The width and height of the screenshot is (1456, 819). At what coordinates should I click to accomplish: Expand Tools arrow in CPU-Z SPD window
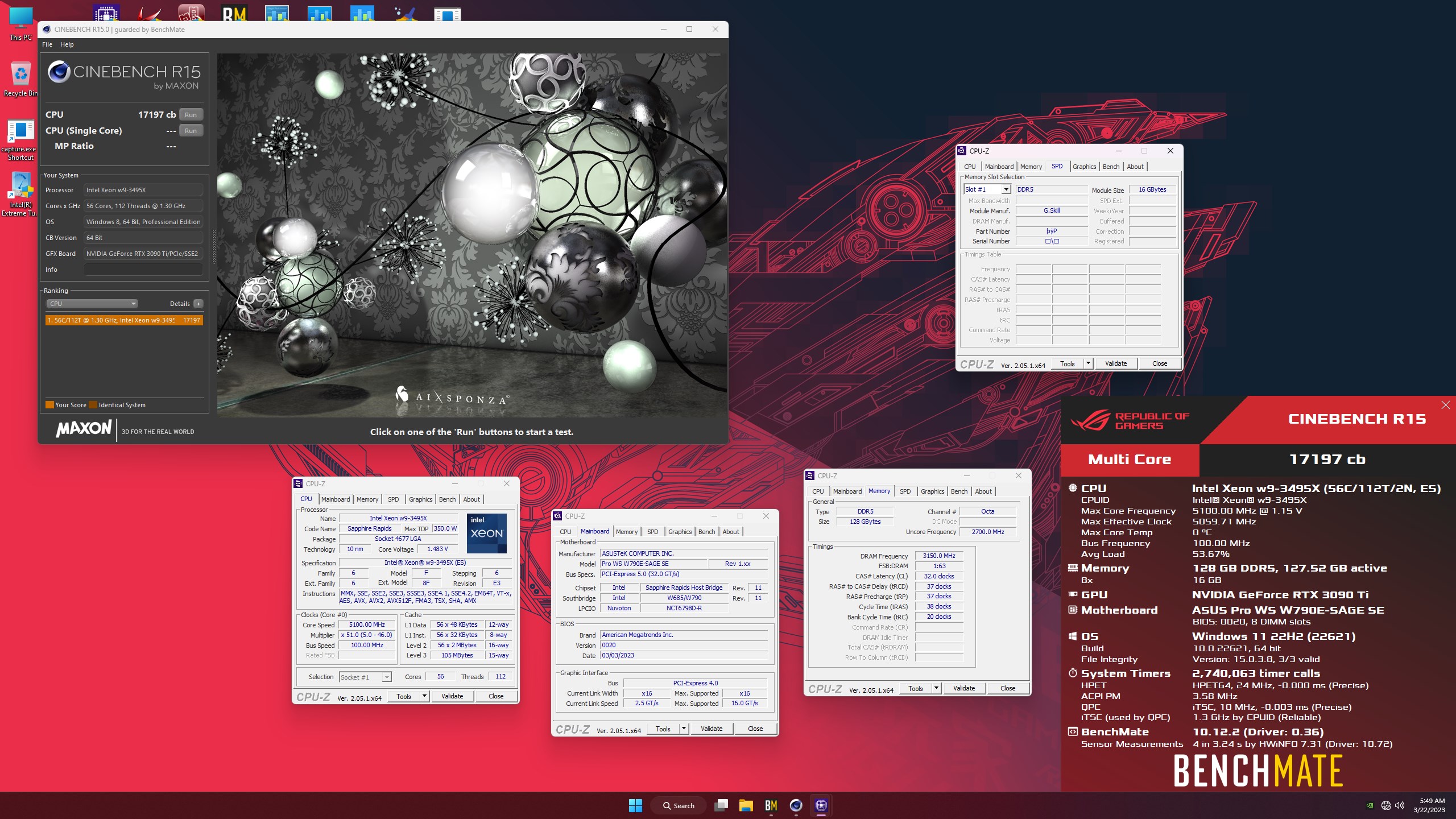point(1088,363)
